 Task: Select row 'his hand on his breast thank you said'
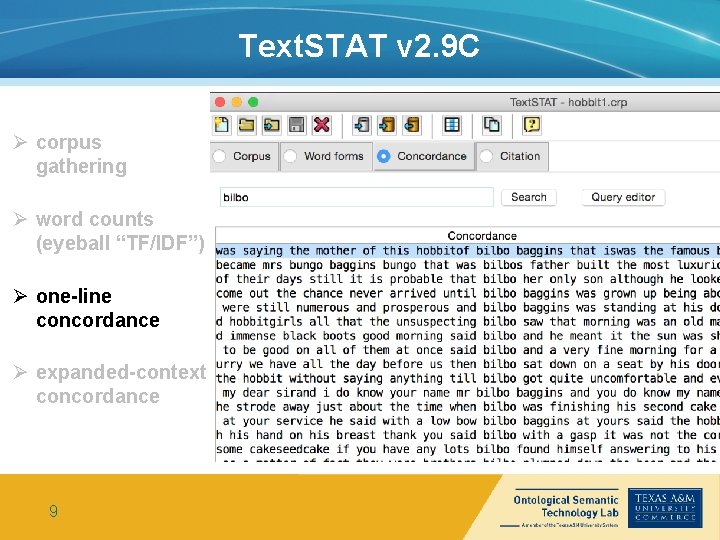coord(467,435)
